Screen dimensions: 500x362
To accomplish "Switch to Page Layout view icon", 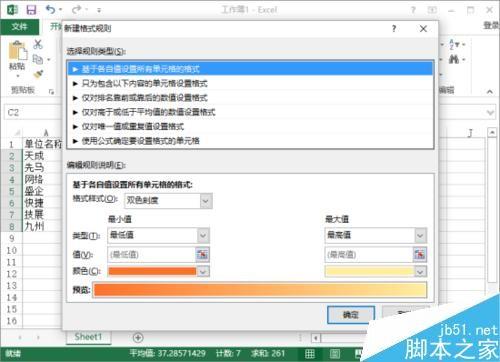I will (x=335, y=354).
